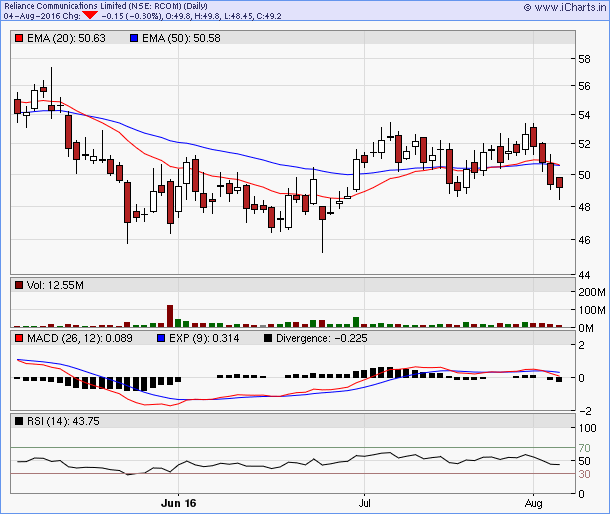This screenshot has width=610, height=514.
Task: Click the 04-Aug-2016 change summary text
Action: click(142, 16)
